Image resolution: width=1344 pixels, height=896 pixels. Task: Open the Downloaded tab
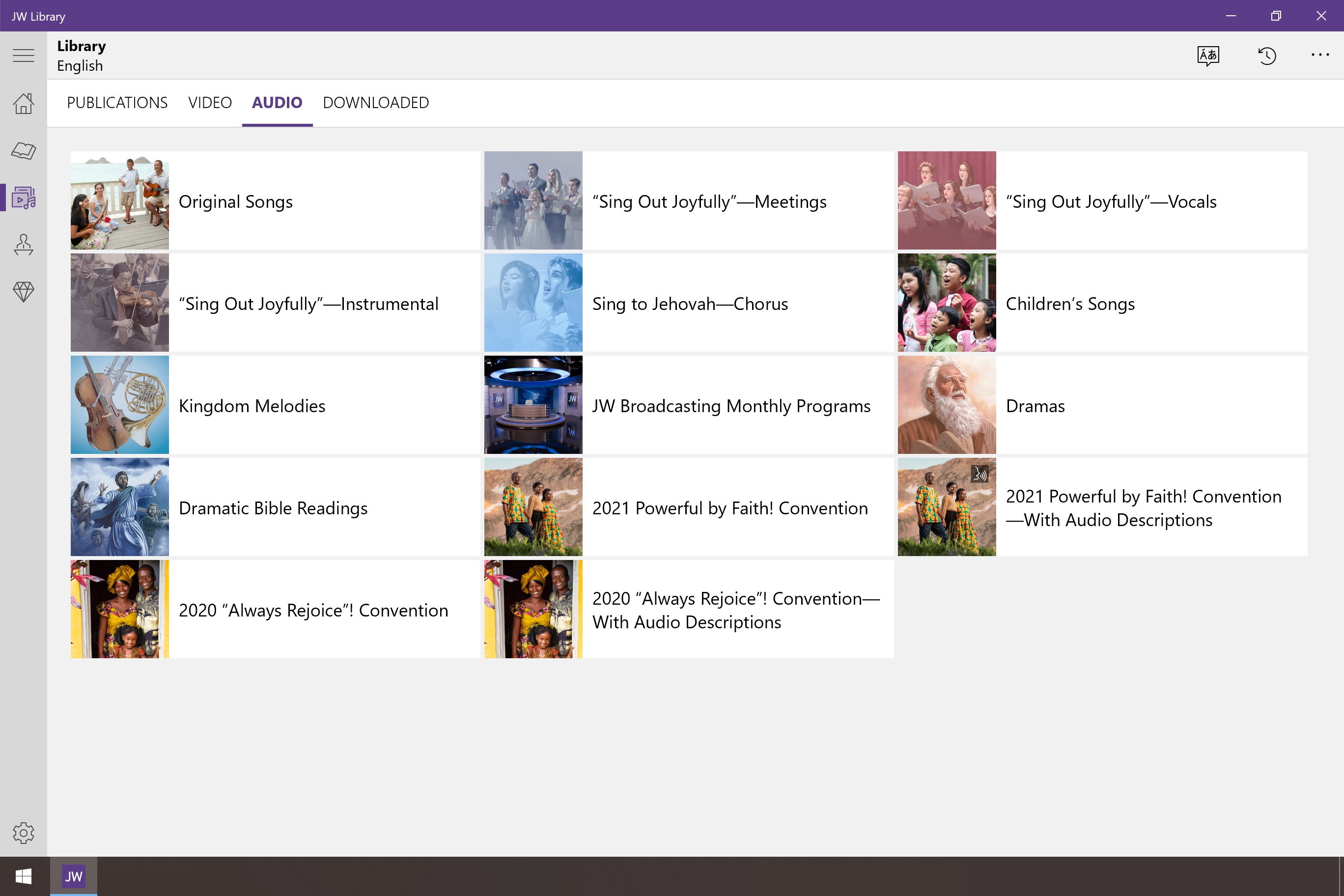(x=375, y=103)
